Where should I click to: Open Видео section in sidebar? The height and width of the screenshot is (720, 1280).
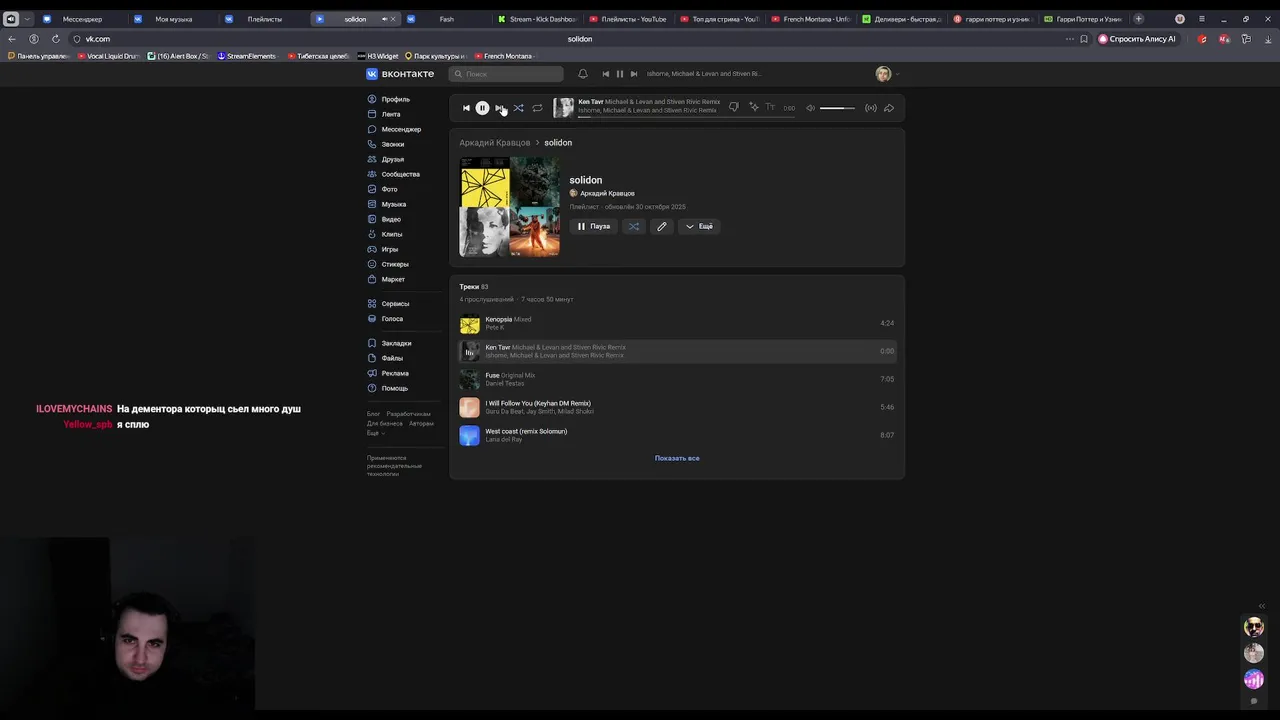point(391,219)
